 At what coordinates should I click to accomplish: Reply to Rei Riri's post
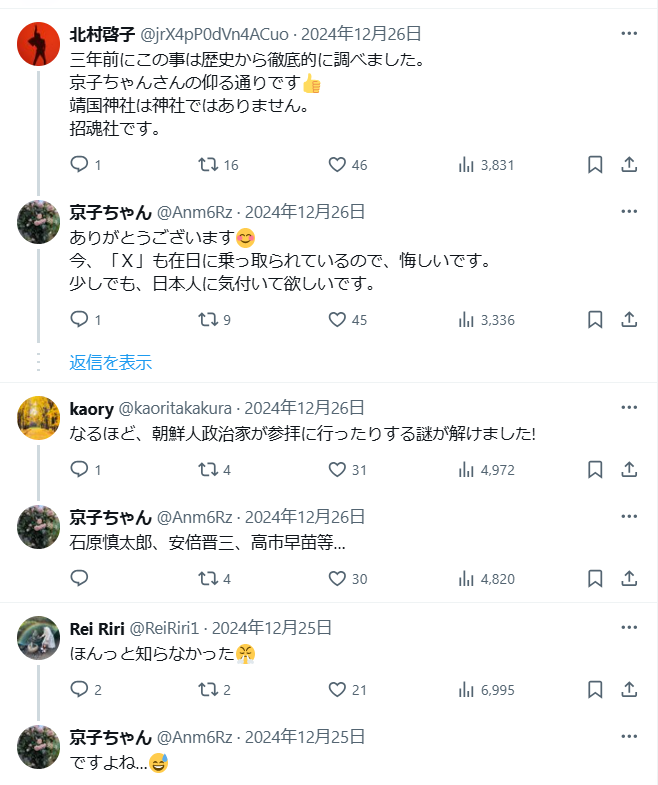coord(80,689)
